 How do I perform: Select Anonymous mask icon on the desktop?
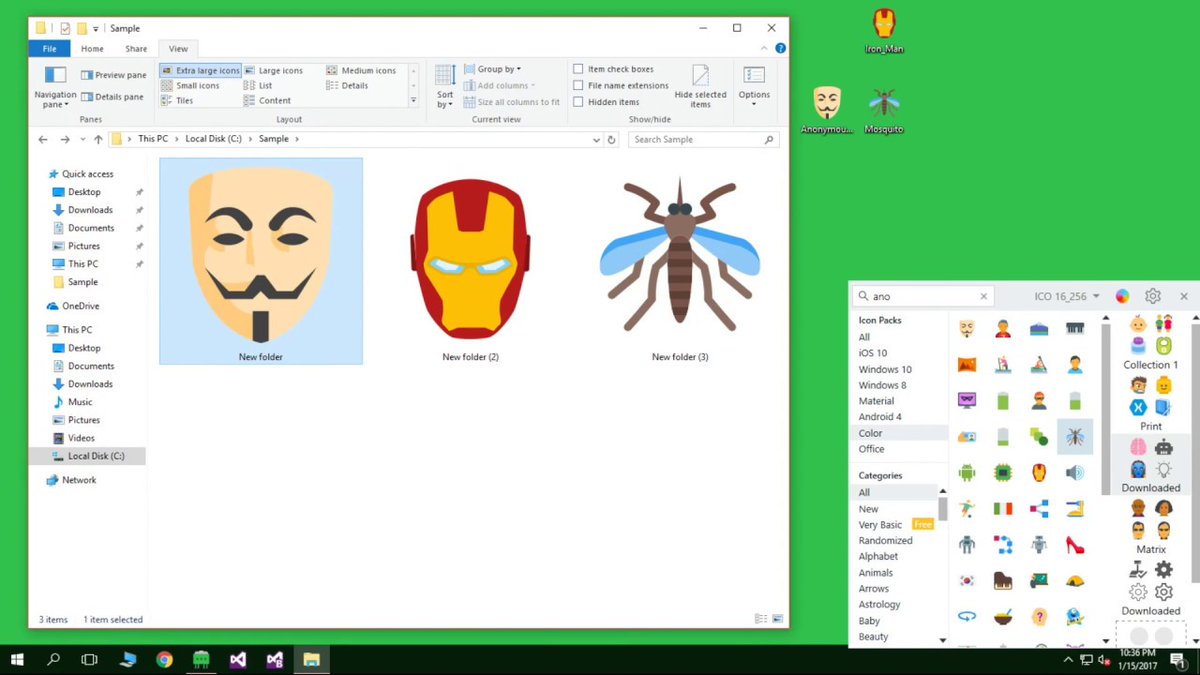[x=827, y=110]
